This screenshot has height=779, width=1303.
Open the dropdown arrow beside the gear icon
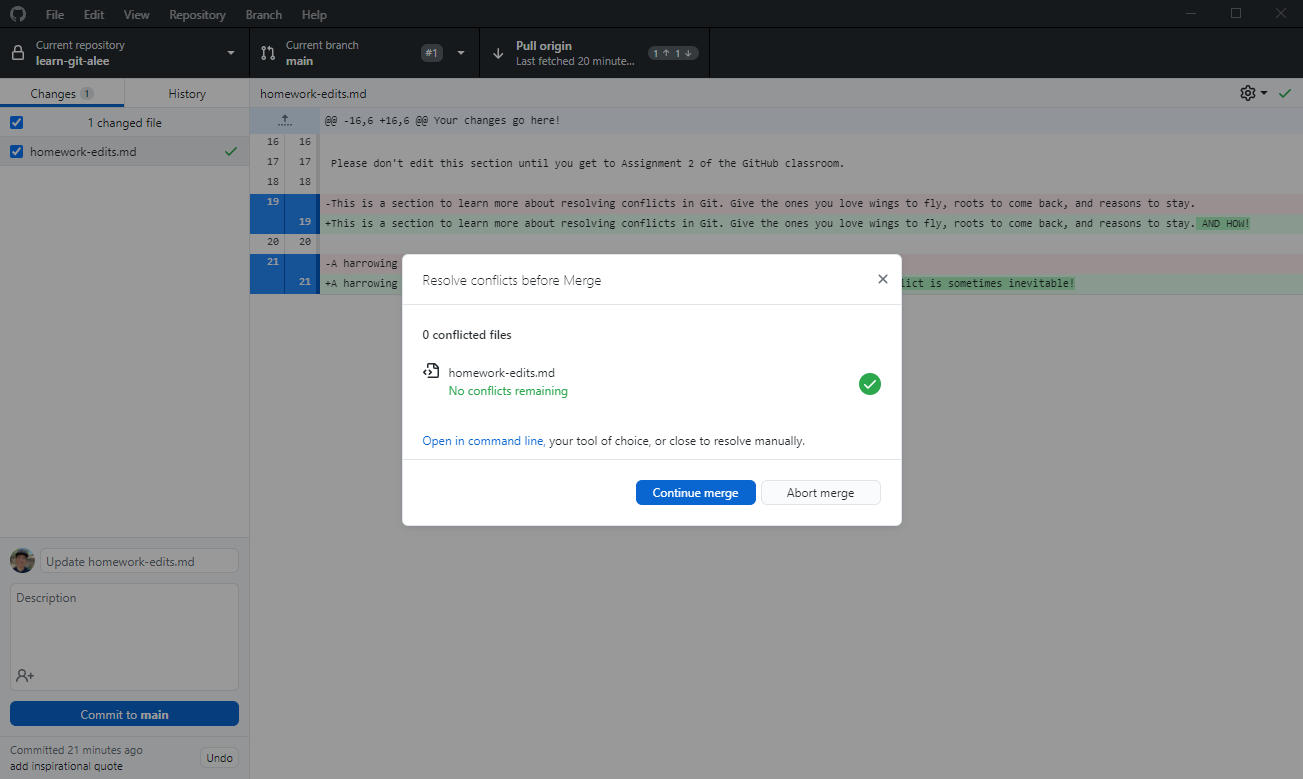click(1264, 93)
